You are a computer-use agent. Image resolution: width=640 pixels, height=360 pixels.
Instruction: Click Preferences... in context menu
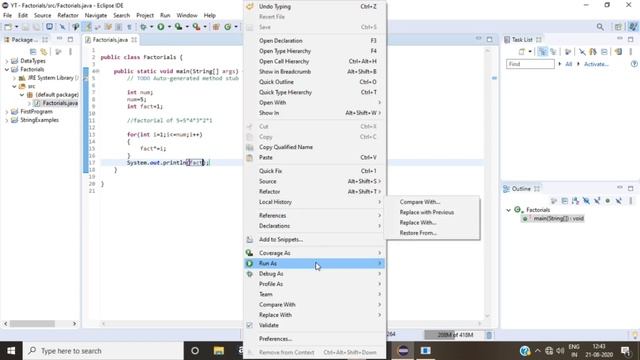click(315, 339)
